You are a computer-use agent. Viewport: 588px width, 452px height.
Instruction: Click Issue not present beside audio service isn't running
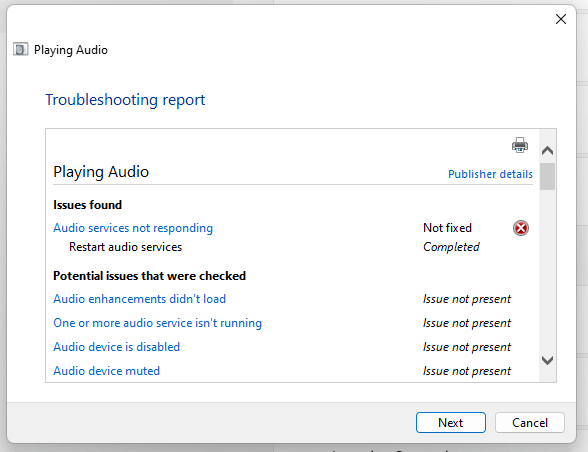click(467, 323)
